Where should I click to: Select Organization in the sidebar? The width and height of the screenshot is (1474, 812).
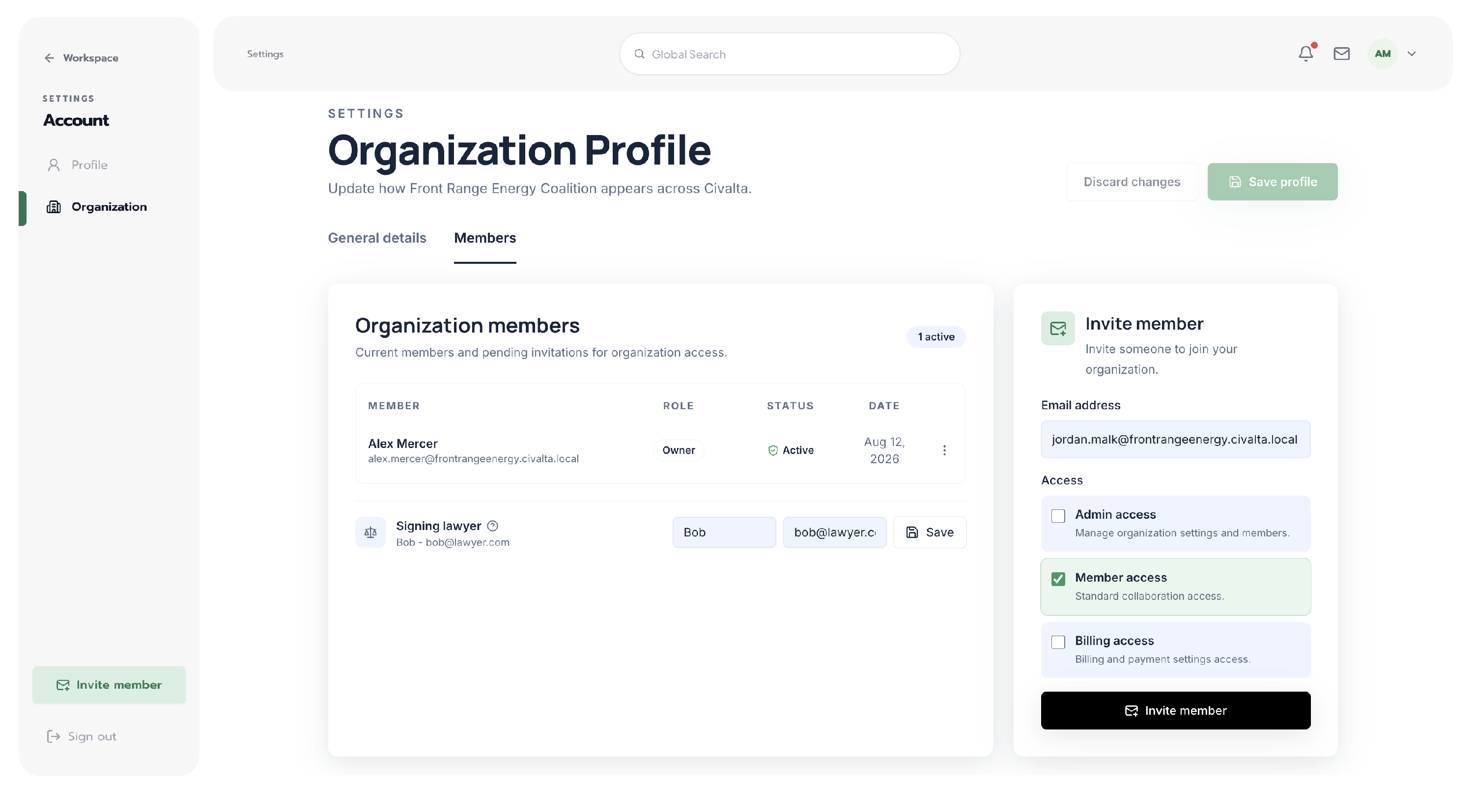[x=109, y=207]
